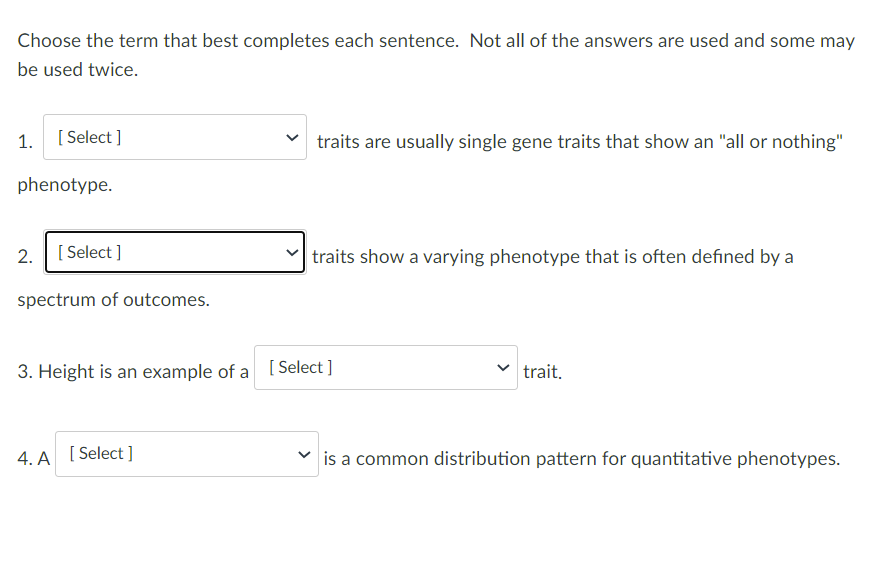Expand the answer choices for sentence 1

(x=174, y=137)
